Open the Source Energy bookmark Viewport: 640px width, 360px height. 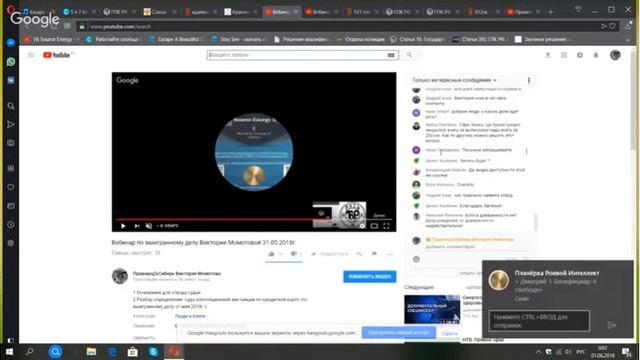pyautogui.click(x=51, y=40)
